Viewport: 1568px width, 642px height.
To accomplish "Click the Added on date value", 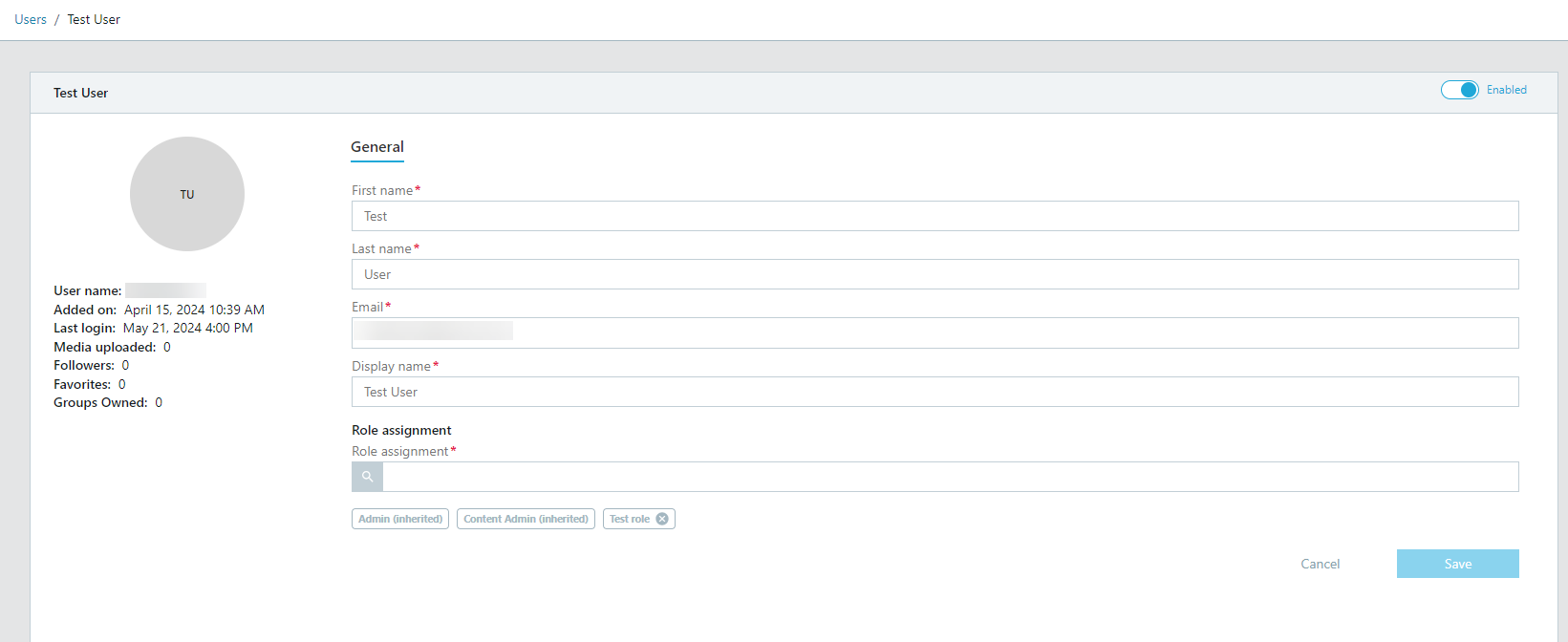I will click(194, 310).
